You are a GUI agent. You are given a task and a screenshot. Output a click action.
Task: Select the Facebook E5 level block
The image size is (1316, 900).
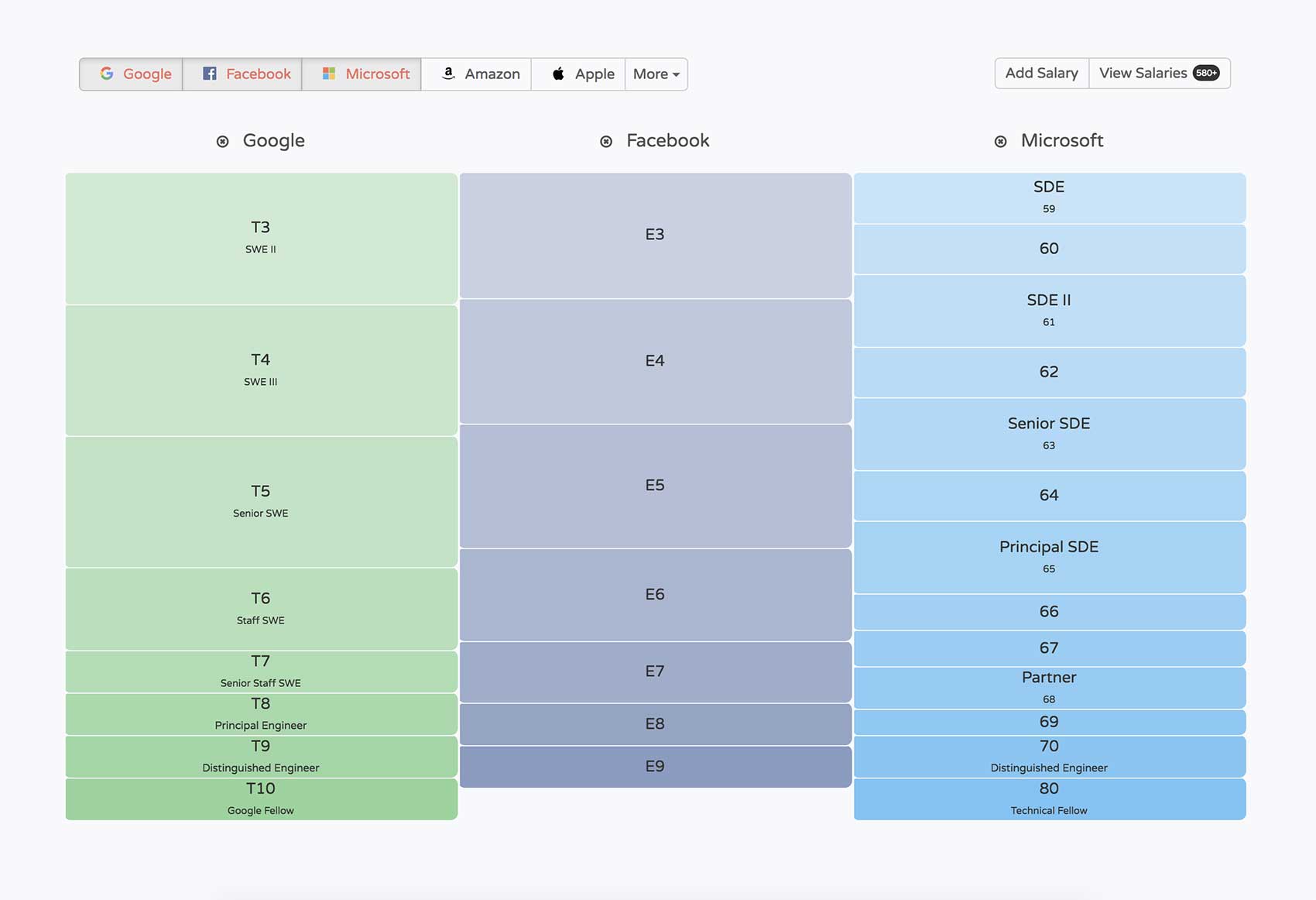(656, 486)
